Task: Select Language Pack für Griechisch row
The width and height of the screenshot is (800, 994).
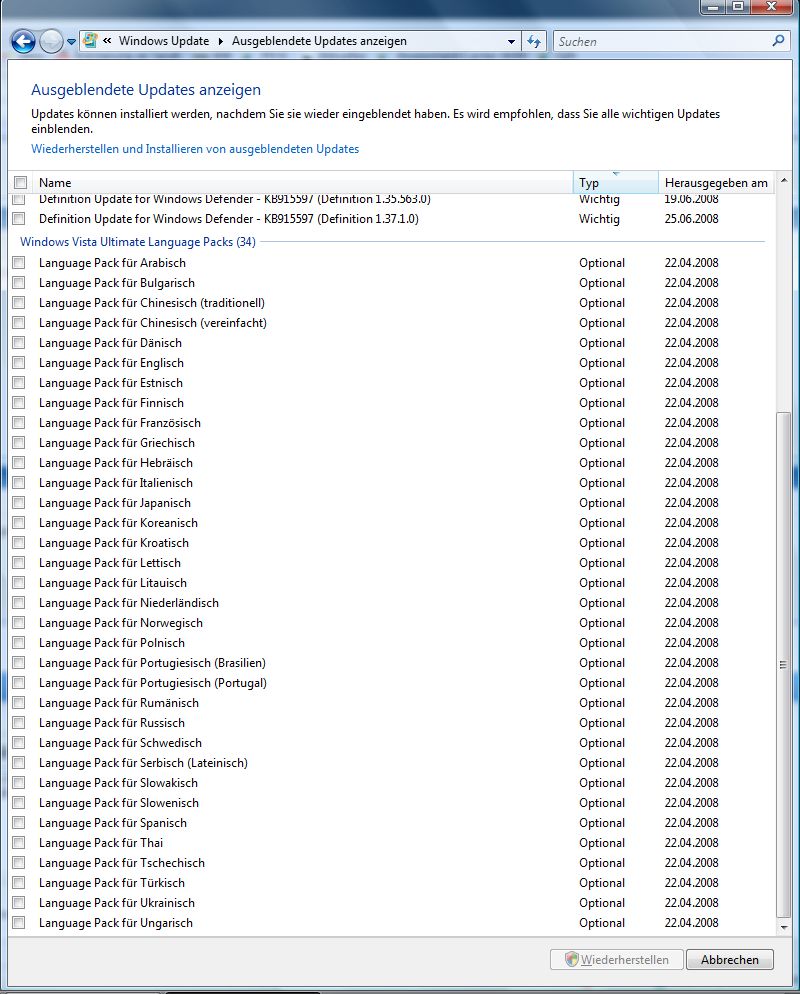Action: click(392, 443)
